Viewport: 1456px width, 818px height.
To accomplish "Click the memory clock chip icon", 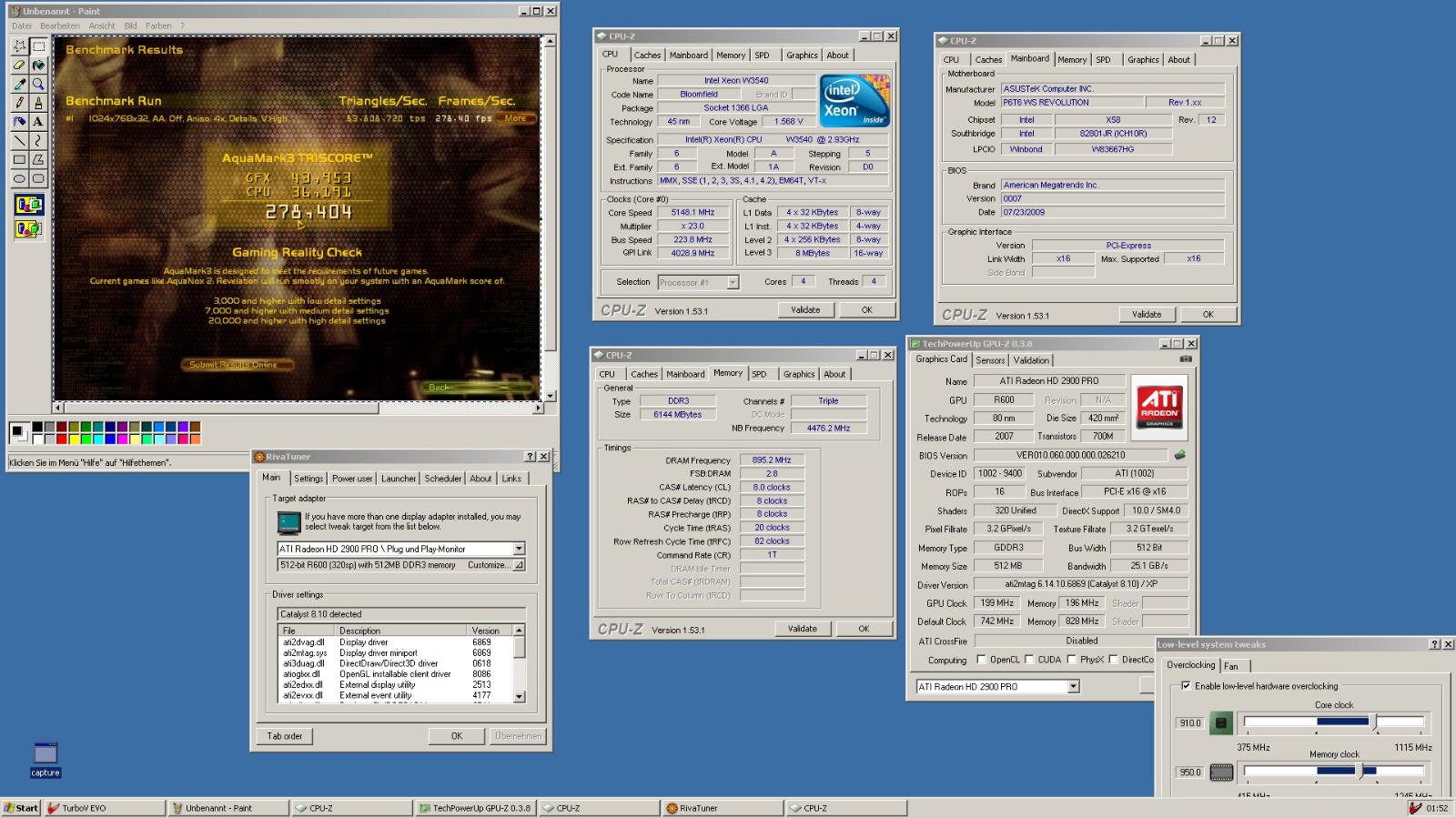I will (x=1221, y=773).
